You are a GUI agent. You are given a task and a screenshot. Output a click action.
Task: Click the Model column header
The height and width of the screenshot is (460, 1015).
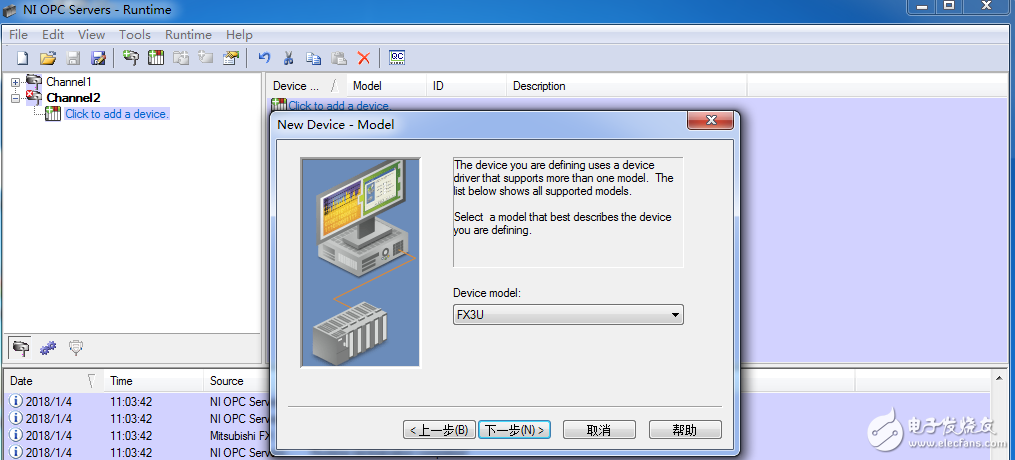point(386,86)
